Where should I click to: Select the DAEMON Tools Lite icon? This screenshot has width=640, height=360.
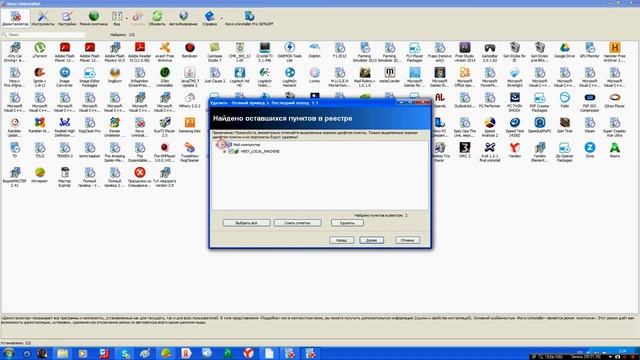(289, 52)
